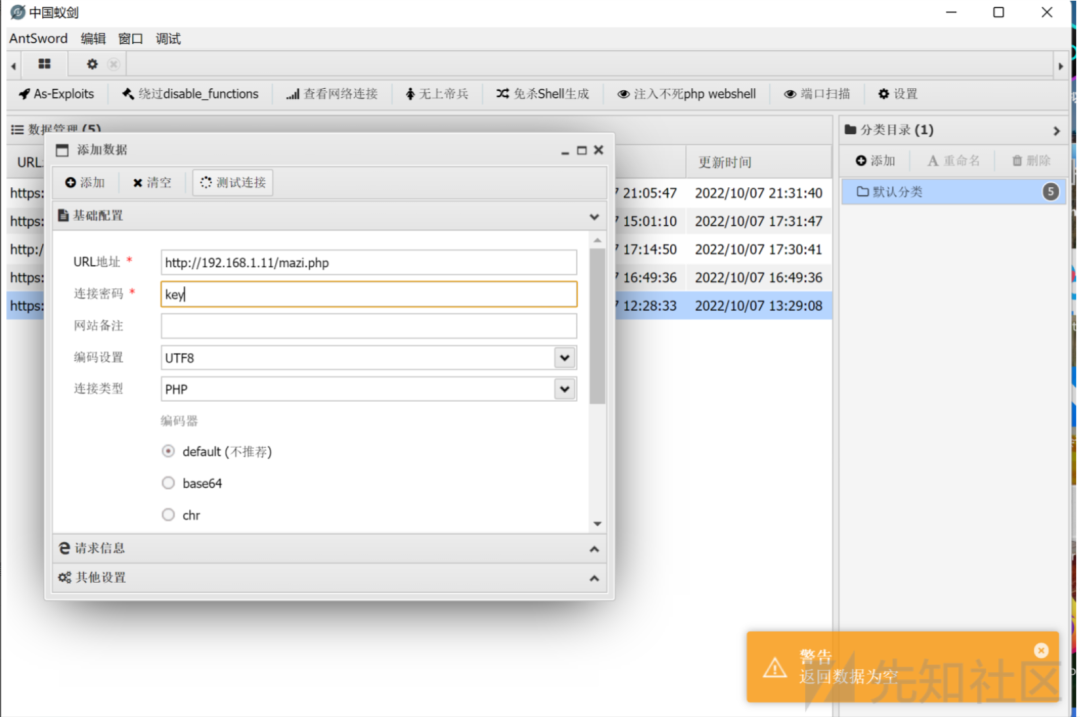Click the URL地址 input field

pos(368,262)
